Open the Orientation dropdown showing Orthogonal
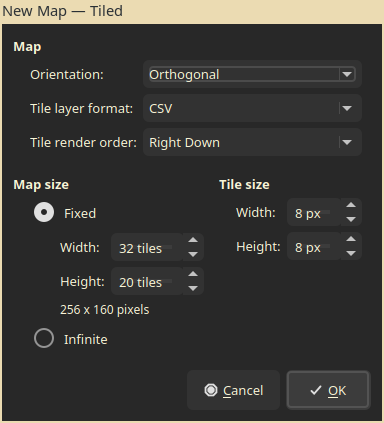 coord(252,74)
